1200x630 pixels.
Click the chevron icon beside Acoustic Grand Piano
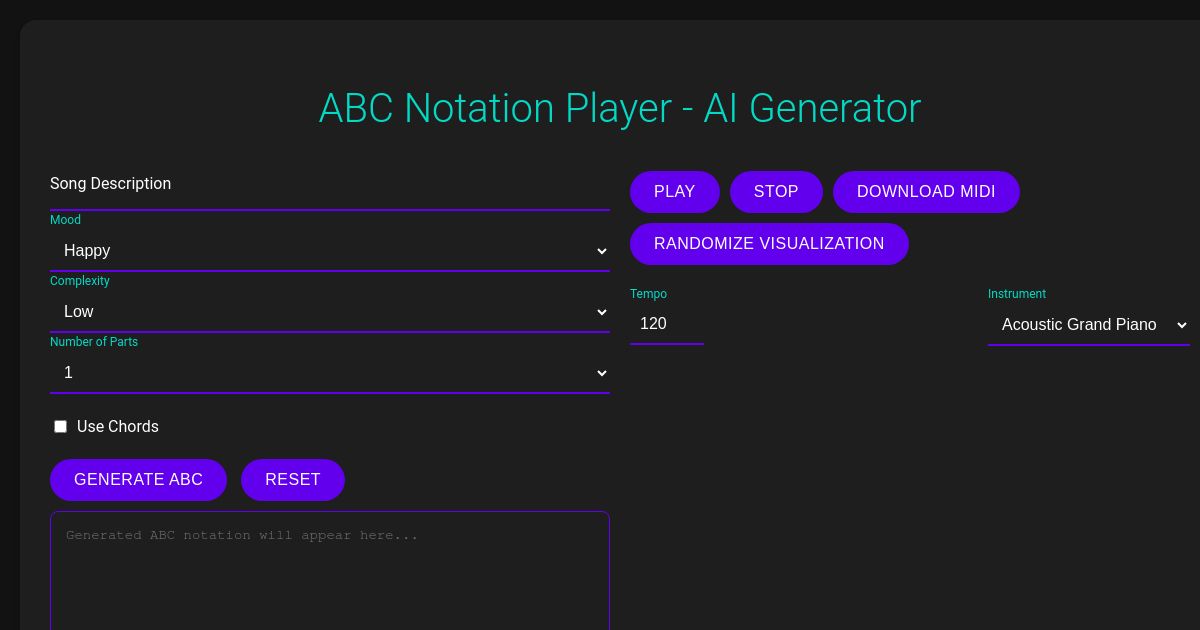(x=1182, y=325)
